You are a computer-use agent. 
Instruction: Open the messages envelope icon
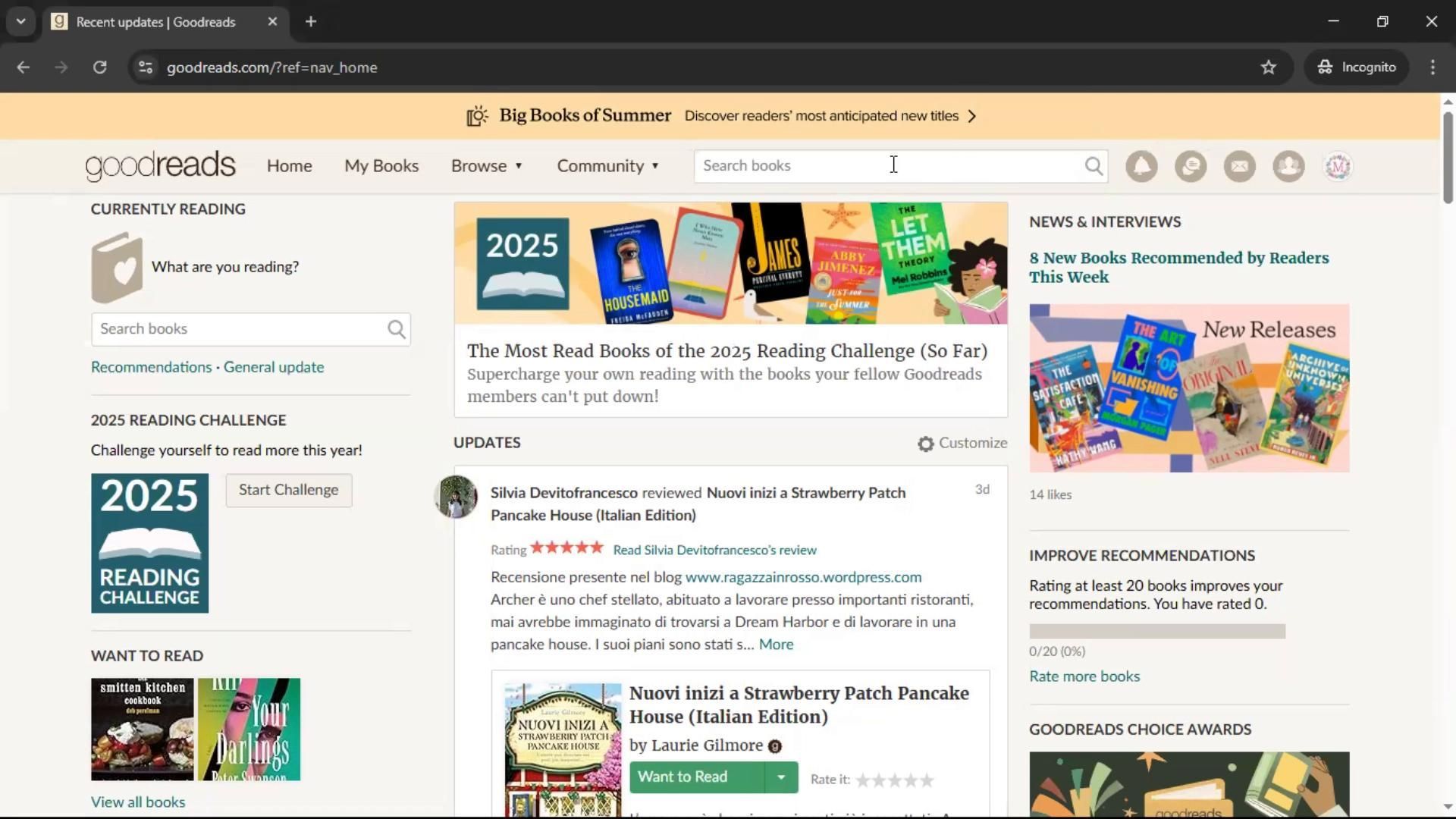click(1240, 166)
